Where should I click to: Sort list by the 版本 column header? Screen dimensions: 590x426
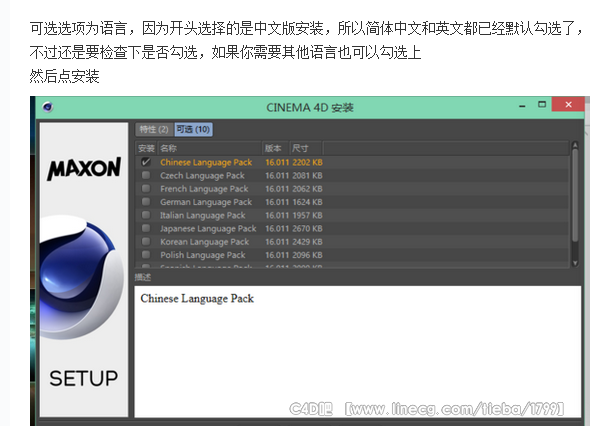275,148
